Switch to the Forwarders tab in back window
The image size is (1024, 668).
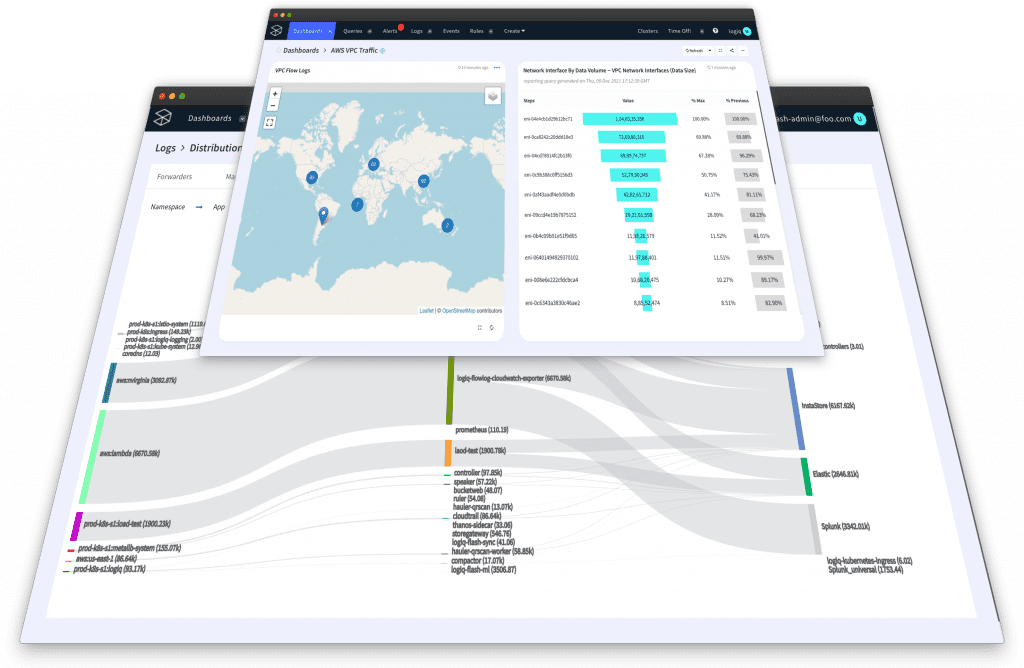[174, 176]
